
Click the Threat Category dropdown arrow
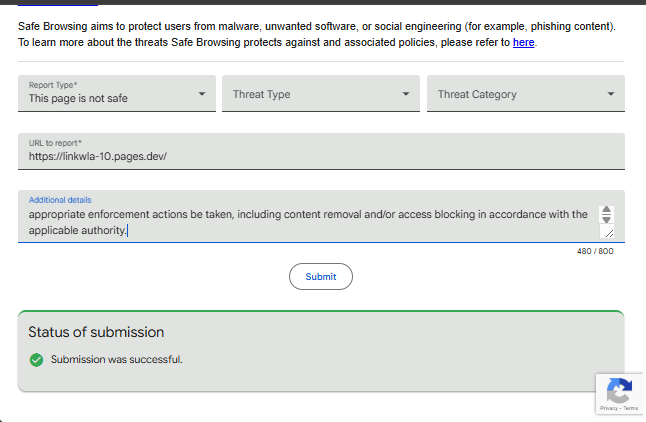(x=610, y=94)
